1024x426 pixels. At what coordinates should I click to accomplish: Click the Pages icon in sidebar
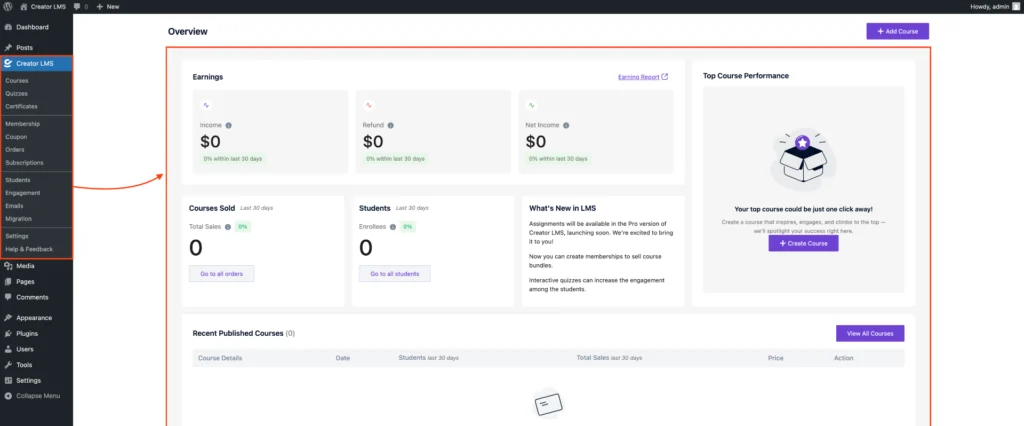coord(8,282)
